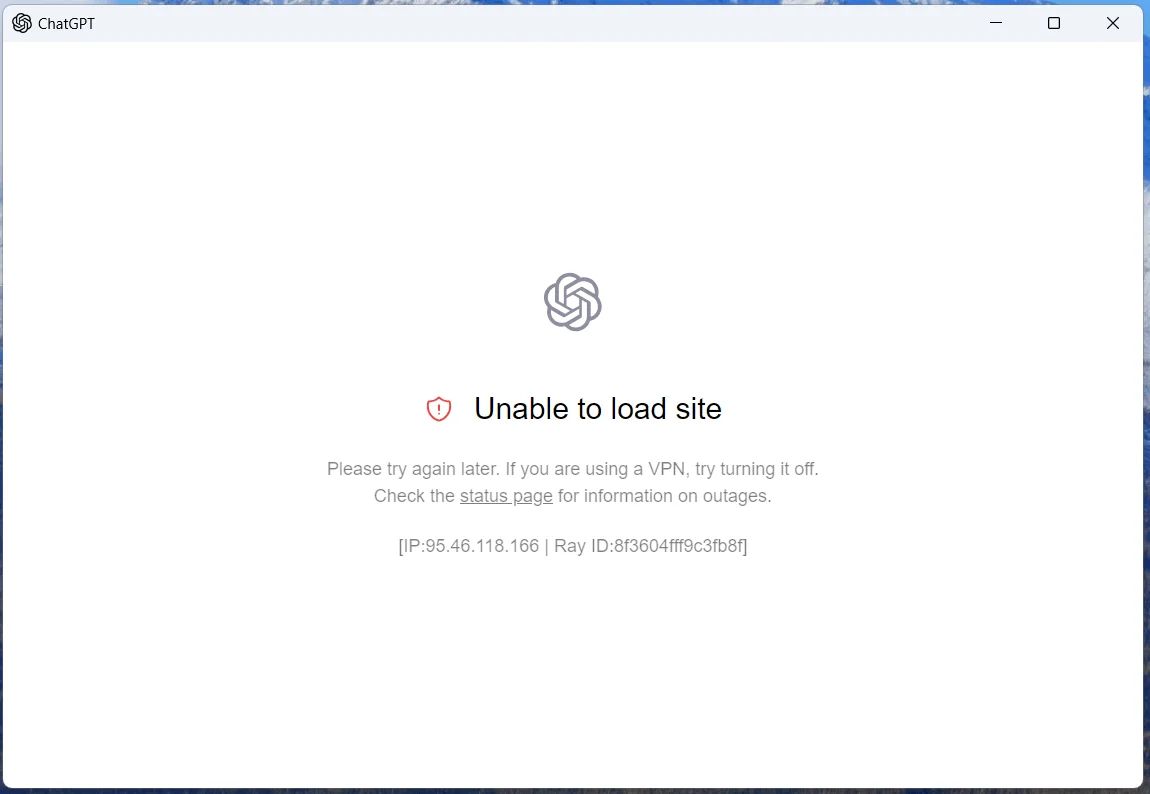1150x794 pixels.
Task: Click the blank white area below Ray ID
Action: point(573,660)
